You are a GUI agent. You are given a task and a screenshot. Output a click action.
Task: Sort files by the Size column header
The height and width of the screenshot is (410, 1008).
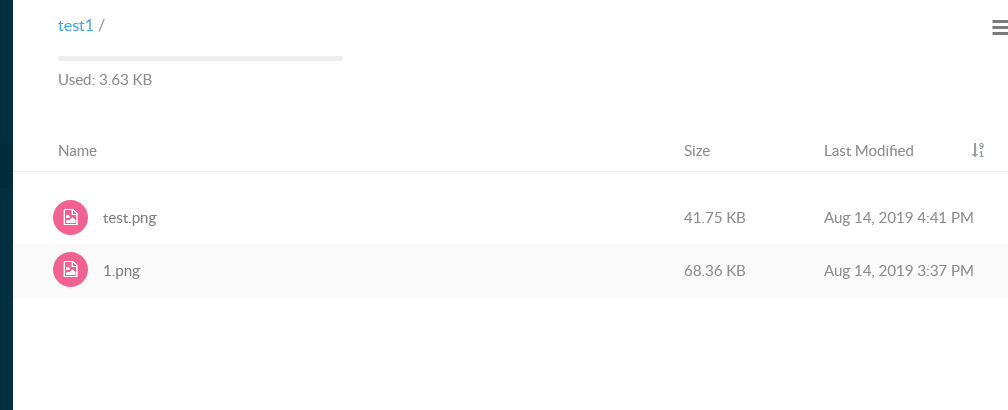click(696, 151)
